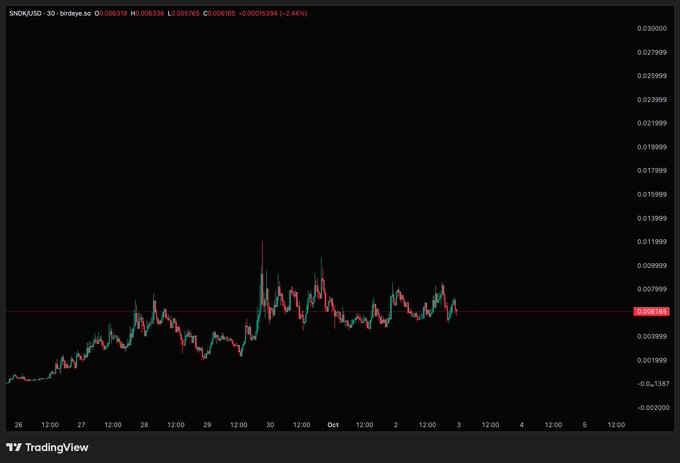Click the 2 date label on time axis
680x463 pixels.
[396, 425]
